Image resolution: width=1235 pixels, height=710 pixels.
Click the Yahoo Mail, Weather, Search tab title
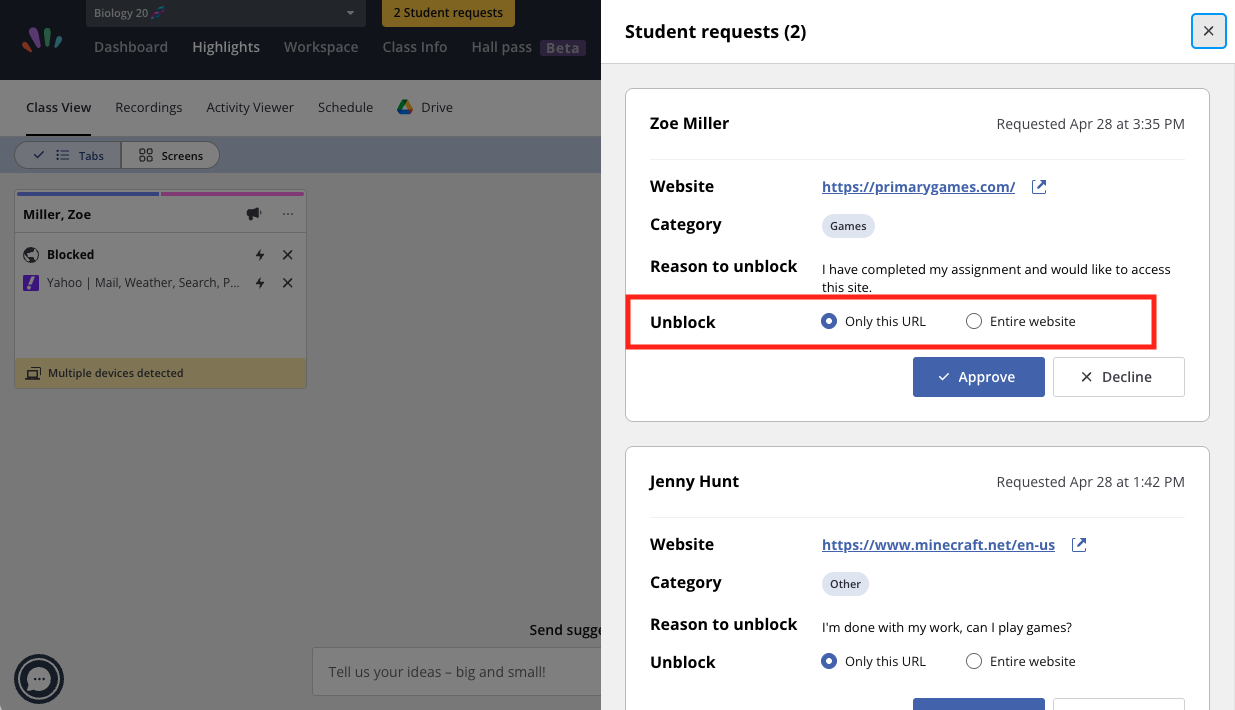pos(143,283)
